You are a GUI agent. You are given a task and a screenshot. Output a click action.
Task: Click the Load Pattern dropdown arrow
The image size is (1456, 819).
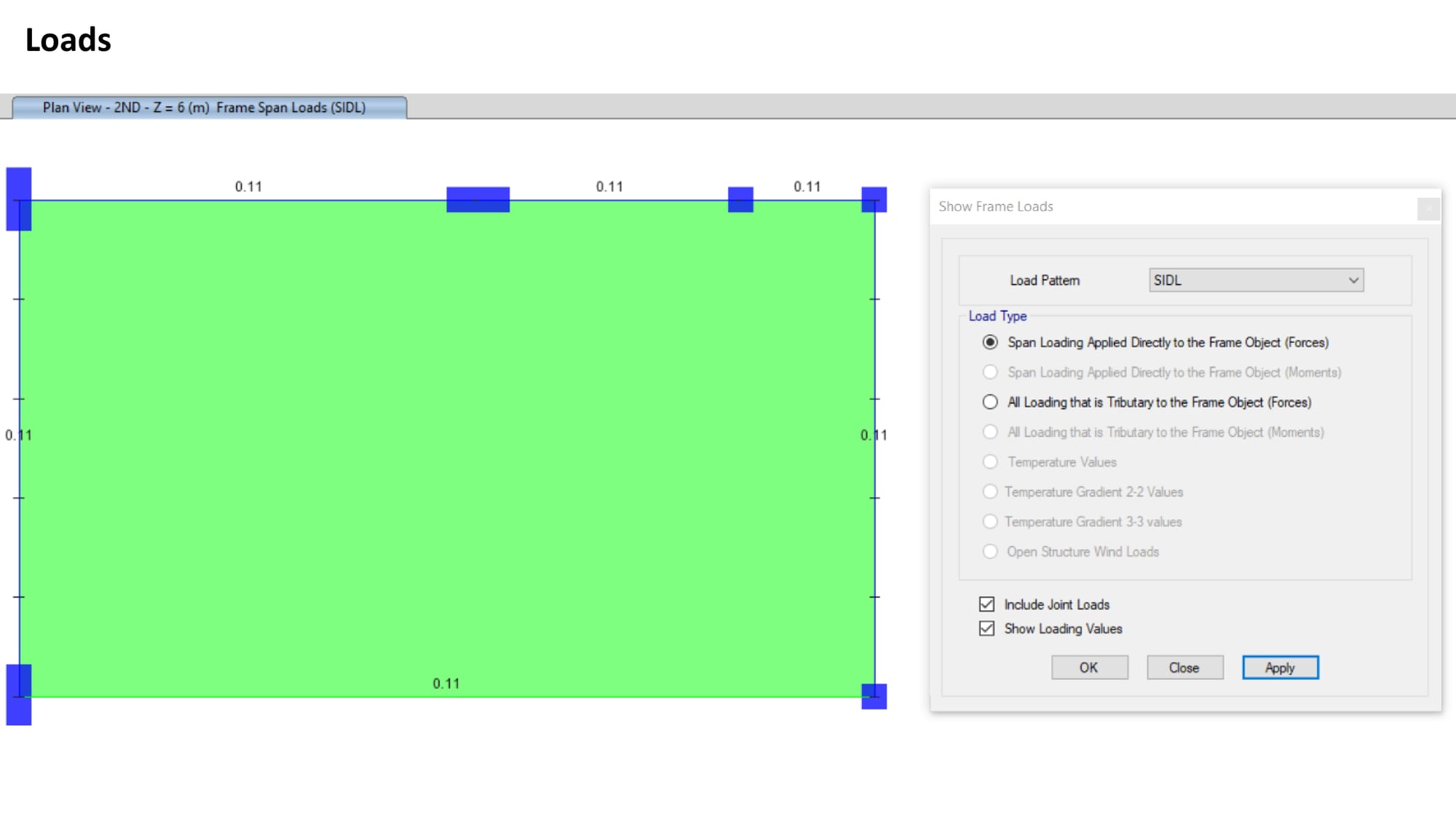click(x=1353, y=280)
